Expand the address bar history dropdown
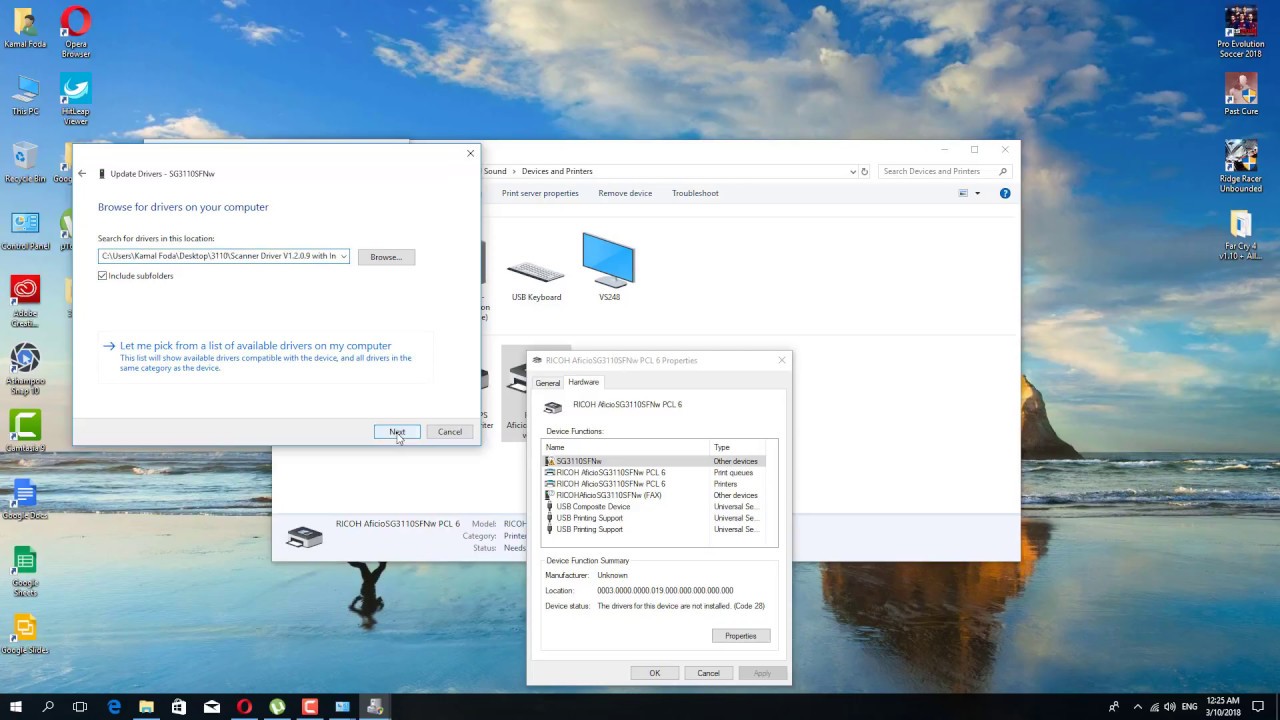This screenshot has height=720, width=1280. [x=852, y=171]
